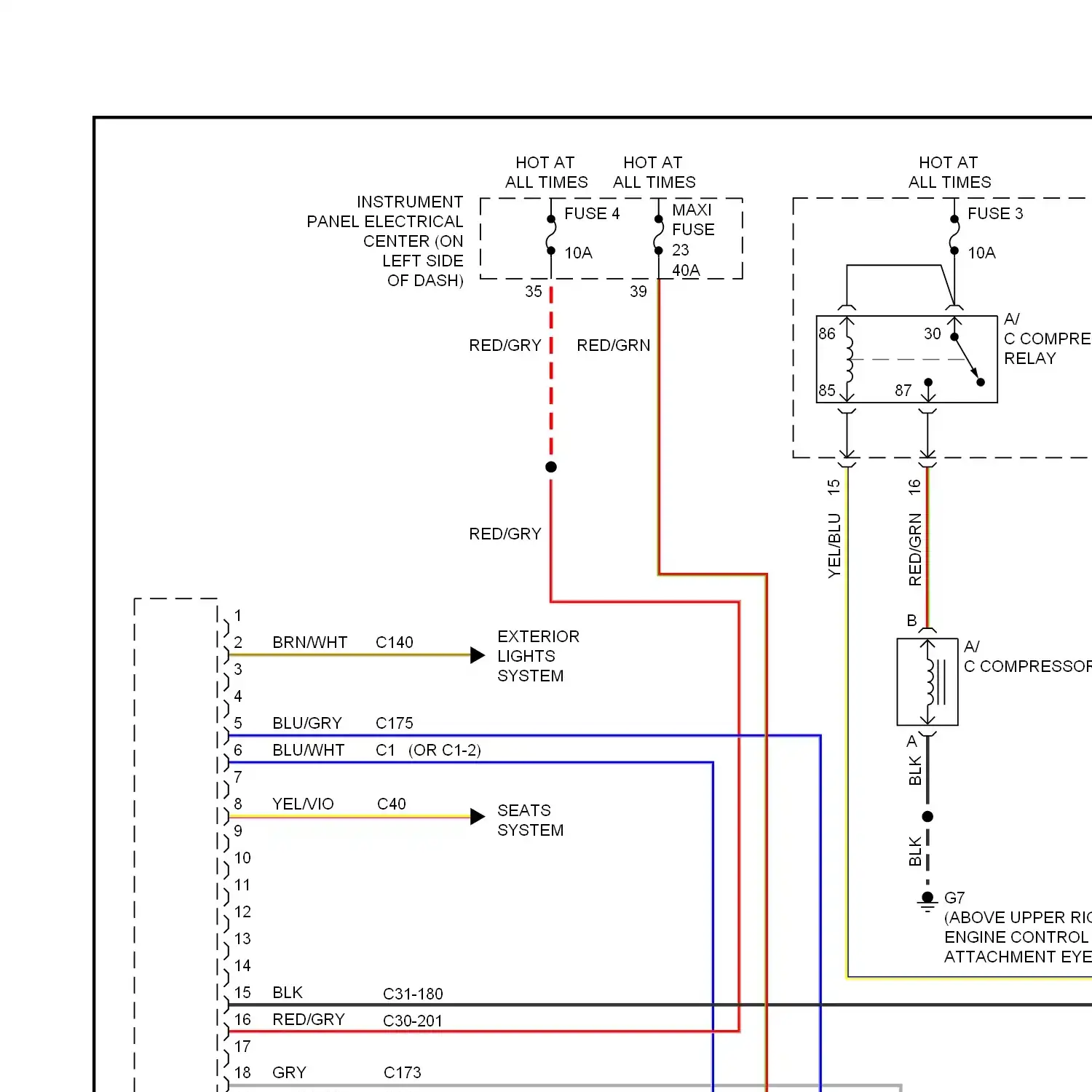Click the 'FUSE 3' label
The width and height of the screenshot is (1092, 1092).
[995, 213]
